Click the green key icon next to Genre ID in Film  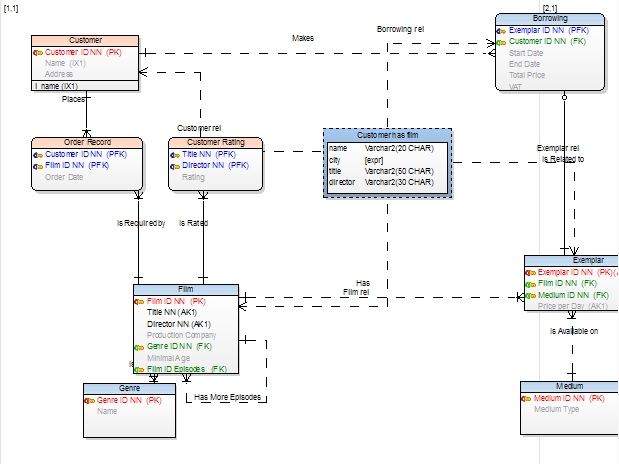point(139,348)
